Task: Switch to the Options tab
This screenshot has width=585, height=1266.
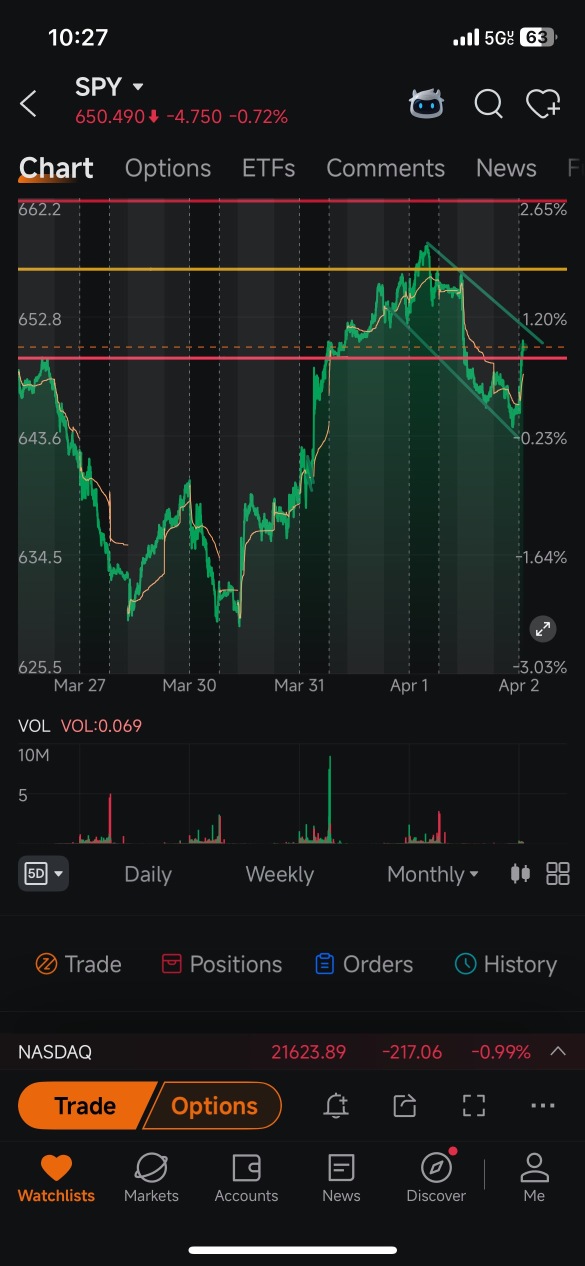Action: [x=168, y=168]
